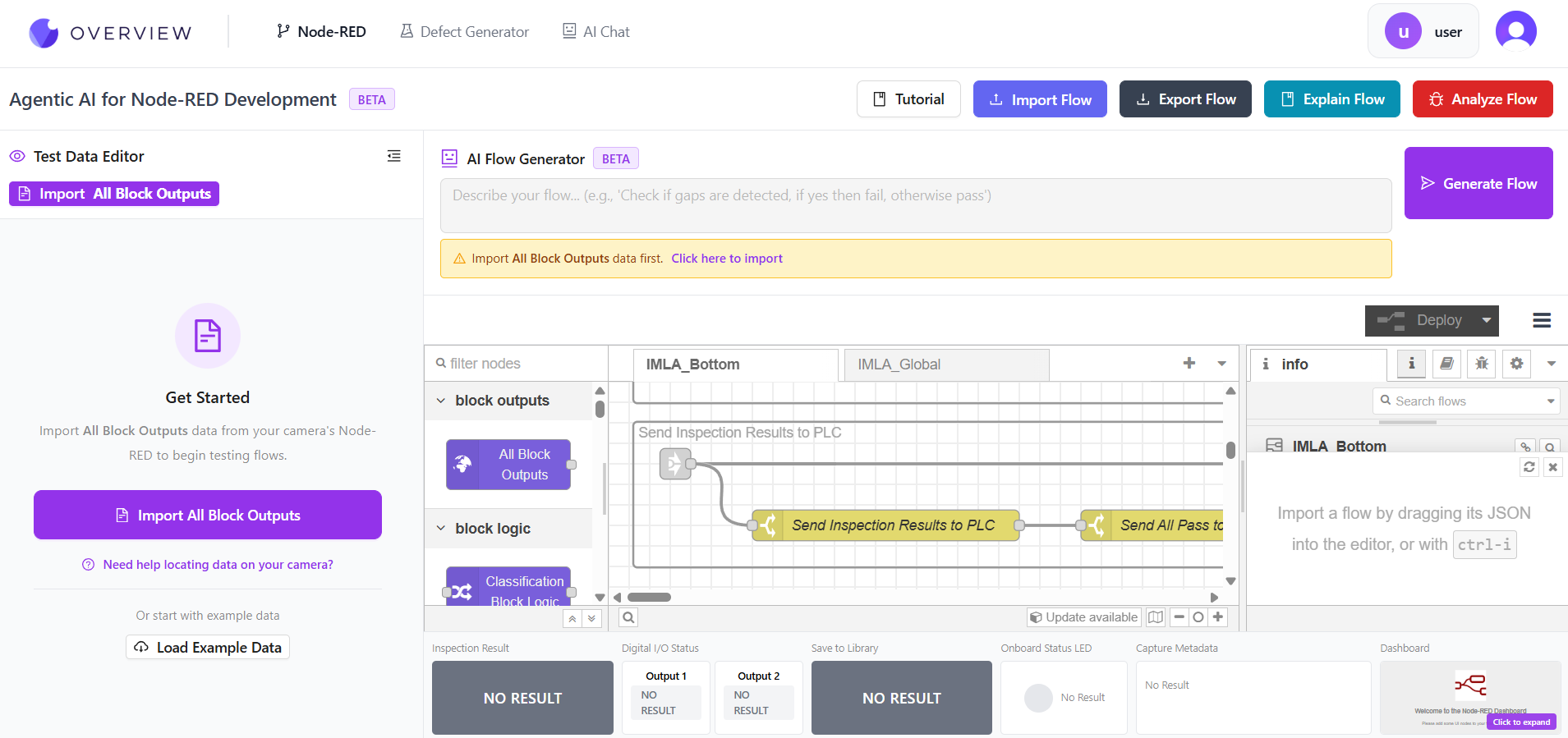Open the configuration nodes gear tab

point(1516,364)
